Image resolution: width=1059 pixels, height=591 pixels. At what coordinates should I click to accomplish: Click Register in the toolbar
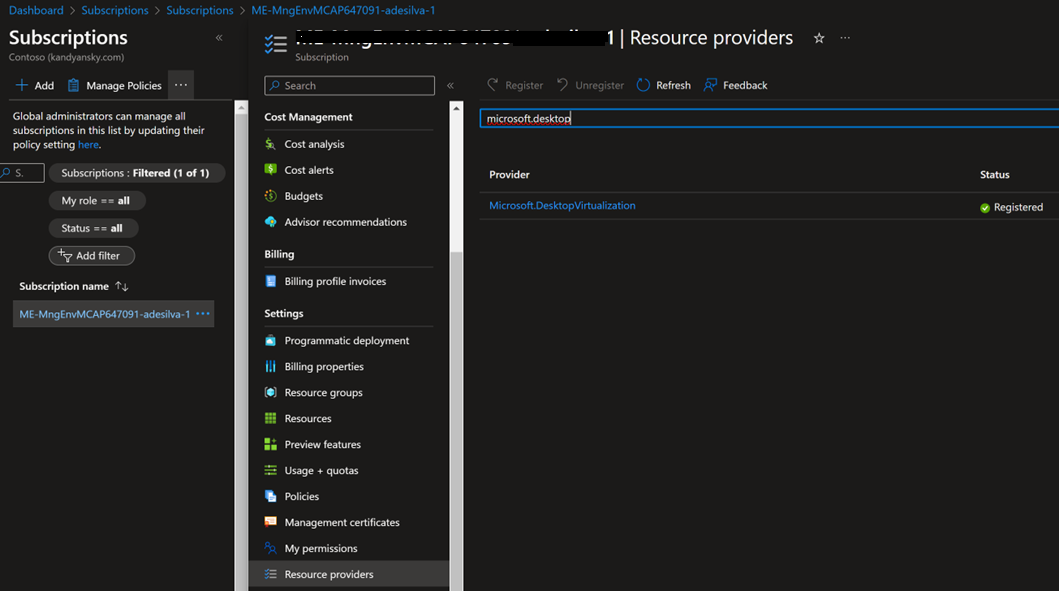point(515,85)
